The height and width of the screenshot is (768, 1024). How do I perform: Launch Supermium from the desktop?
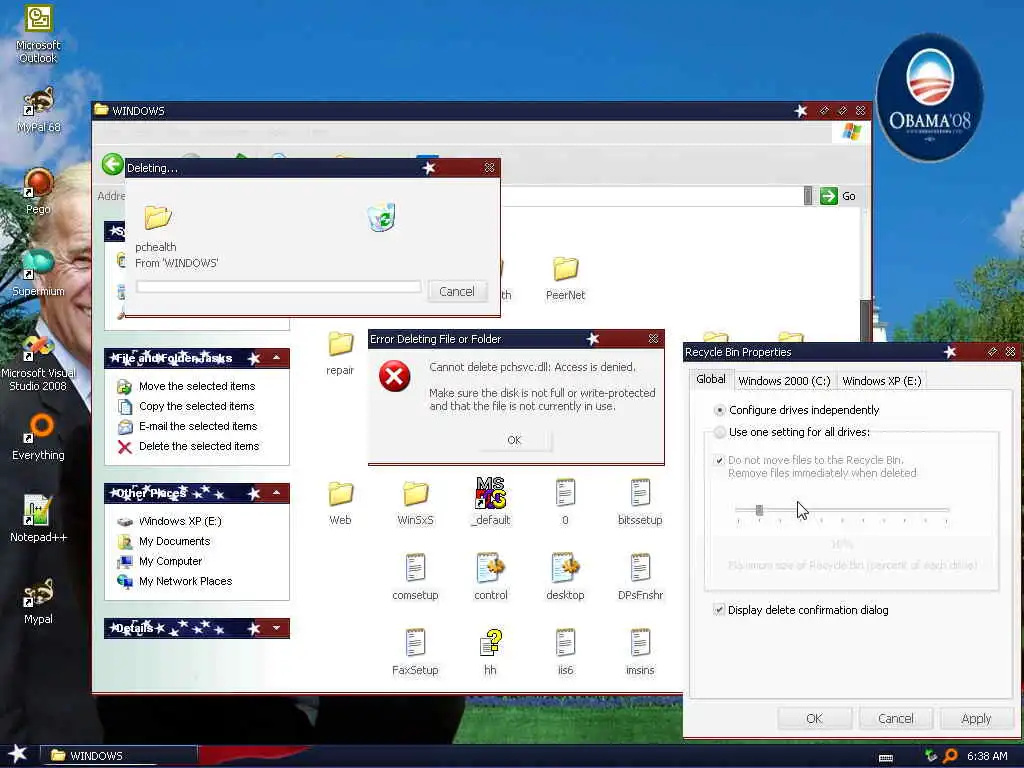click(38, 273)
